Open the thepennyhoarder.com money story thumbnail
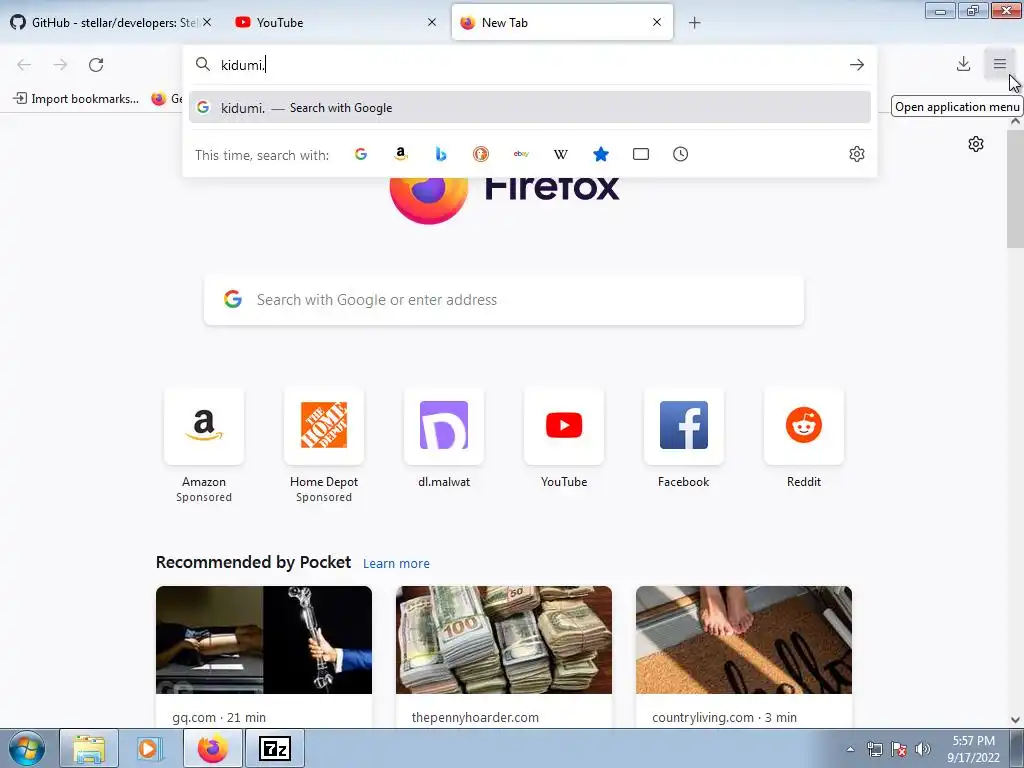Screen dimensions: 1024x768 coord(504,640)
